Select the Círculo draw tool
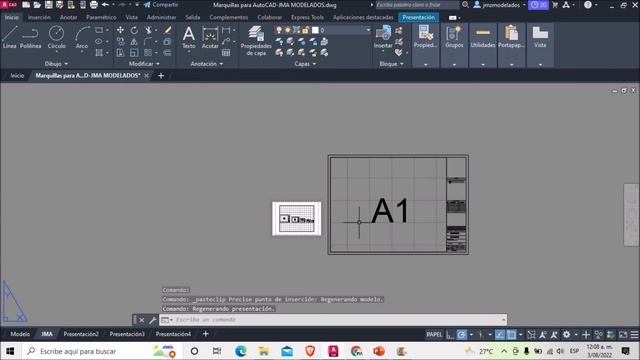The width and height of the screenshot is (640, 360). [56, 37]
